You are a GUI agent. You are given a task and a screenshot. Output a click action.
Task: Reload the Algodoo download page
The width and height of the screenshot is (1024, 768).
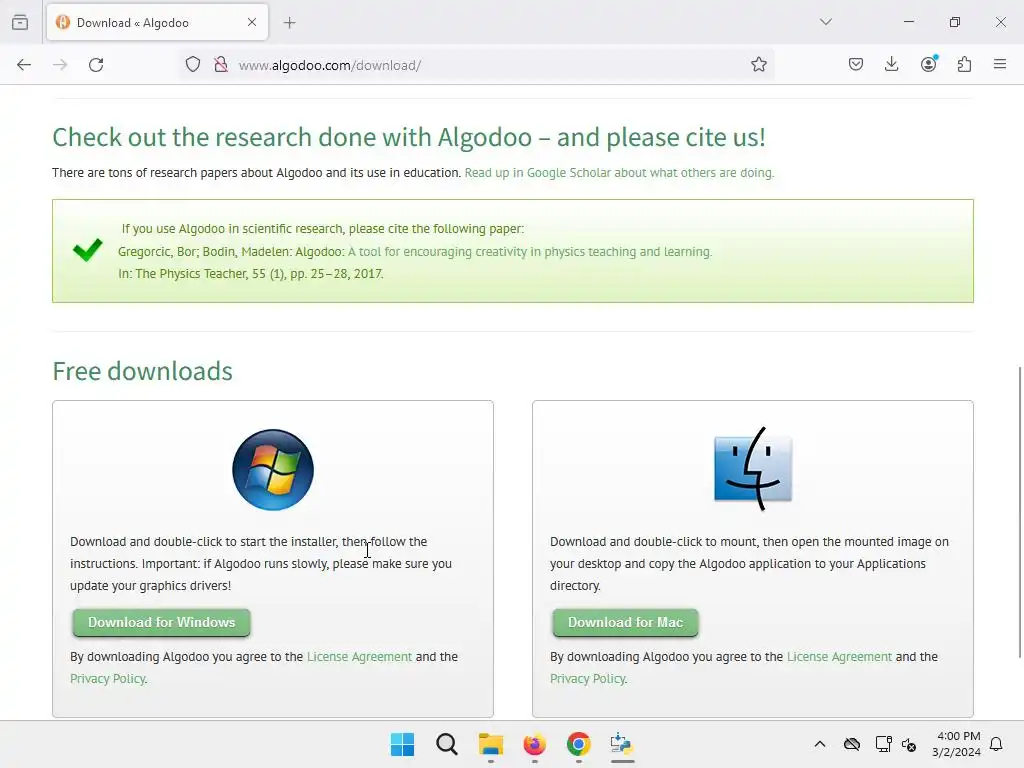96,65
